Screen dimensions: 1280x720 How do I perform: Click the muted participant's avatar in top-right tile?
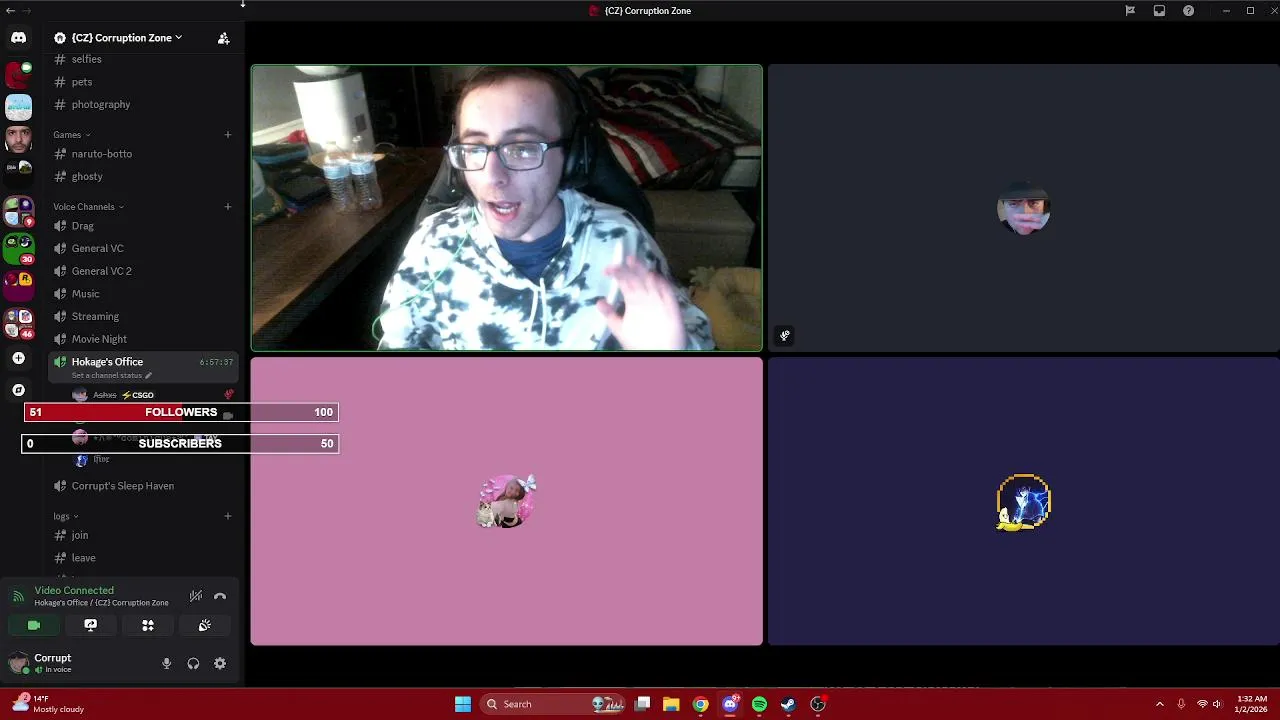point(1024,209)
